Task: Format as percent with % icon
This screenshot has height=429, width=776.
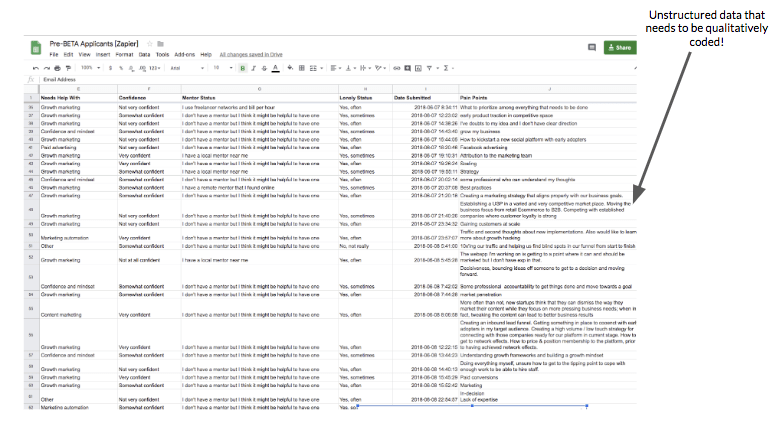Action: click(x=121, y=68)
